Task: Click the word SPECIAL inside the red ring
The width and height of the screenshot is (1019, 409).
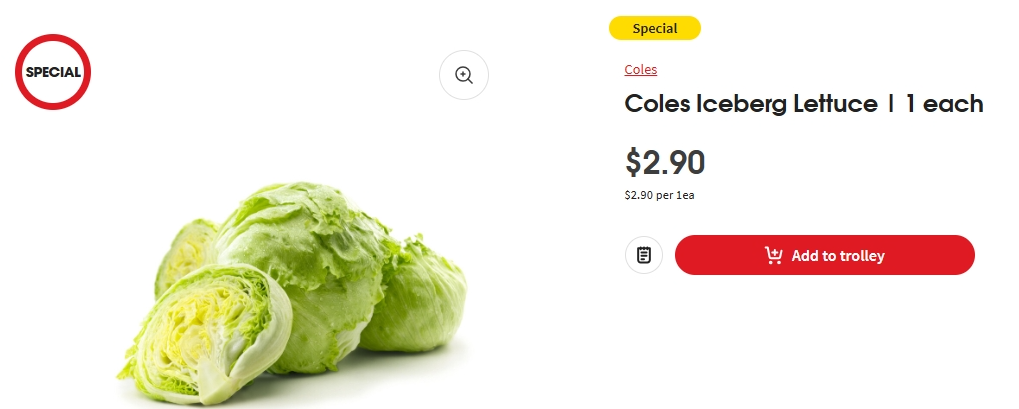Action: coord(53,73)
